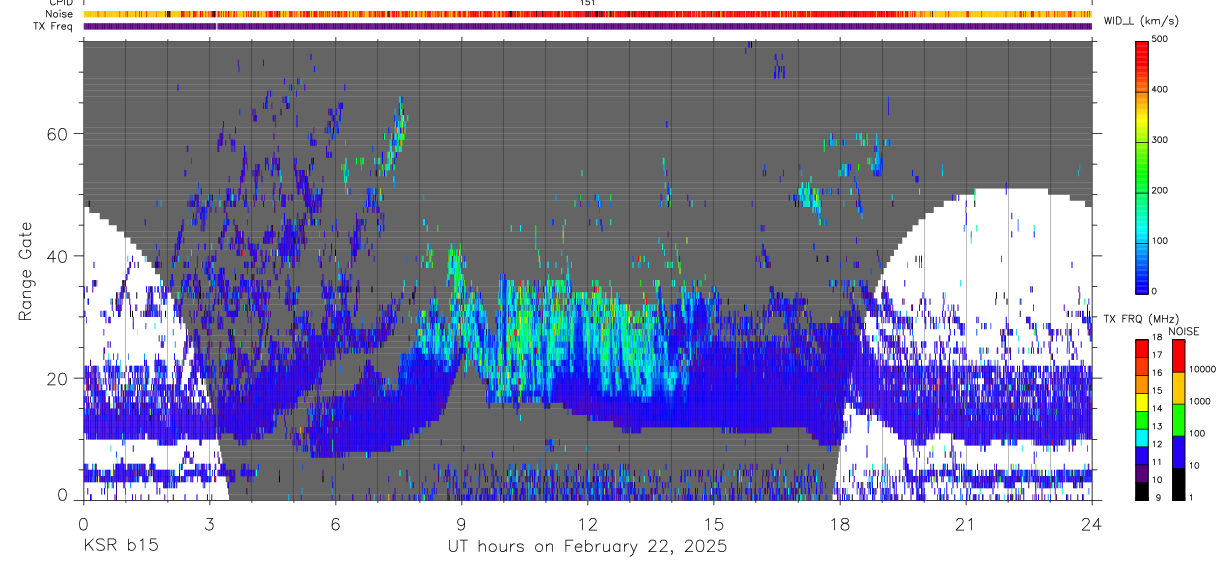Click the Noise color strip above the plot
1228x567 pixels.
point(587,14)
